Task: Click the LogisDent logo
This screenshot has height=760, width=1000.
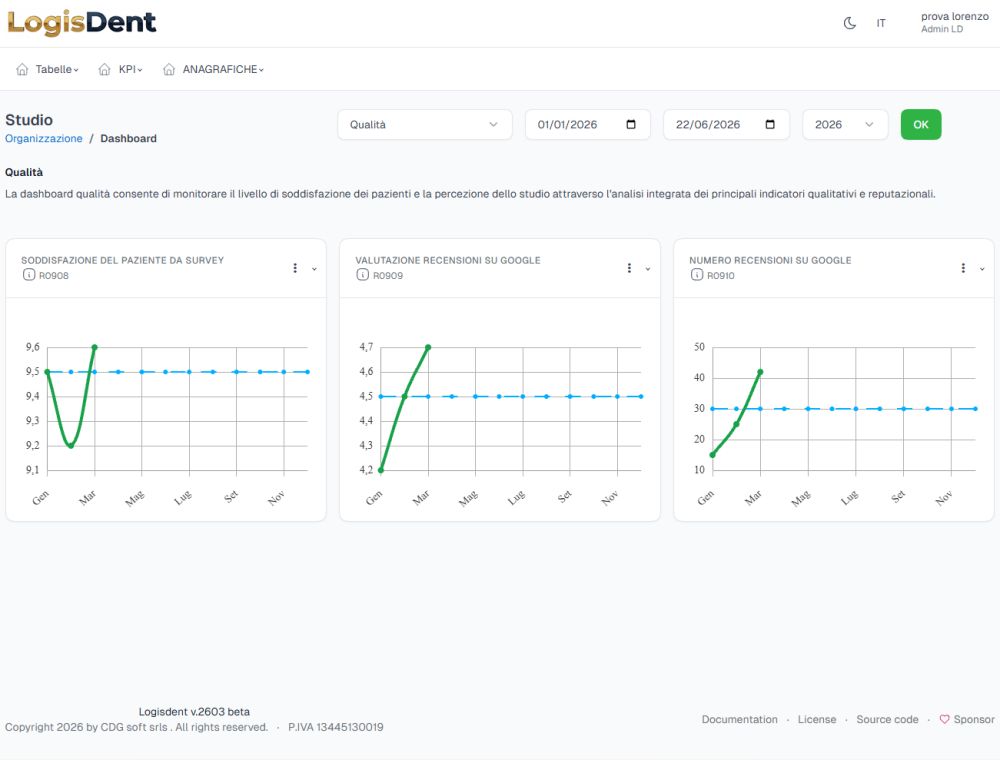Action: coord(81,23)
